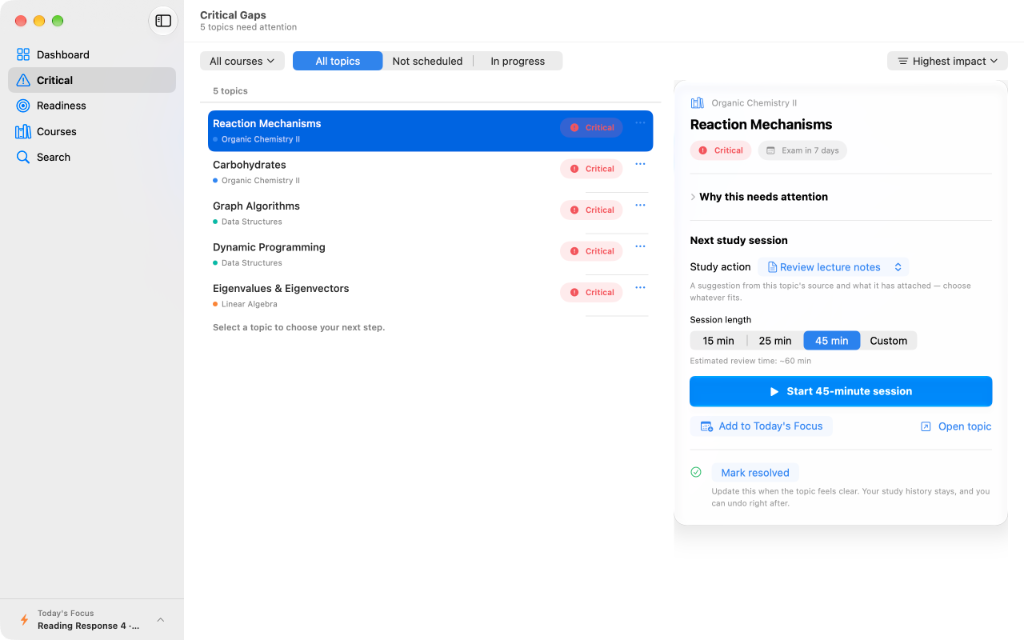Click the Critical badge on Dynamic Programming row

pyautogui.click(x=591, y=251)
